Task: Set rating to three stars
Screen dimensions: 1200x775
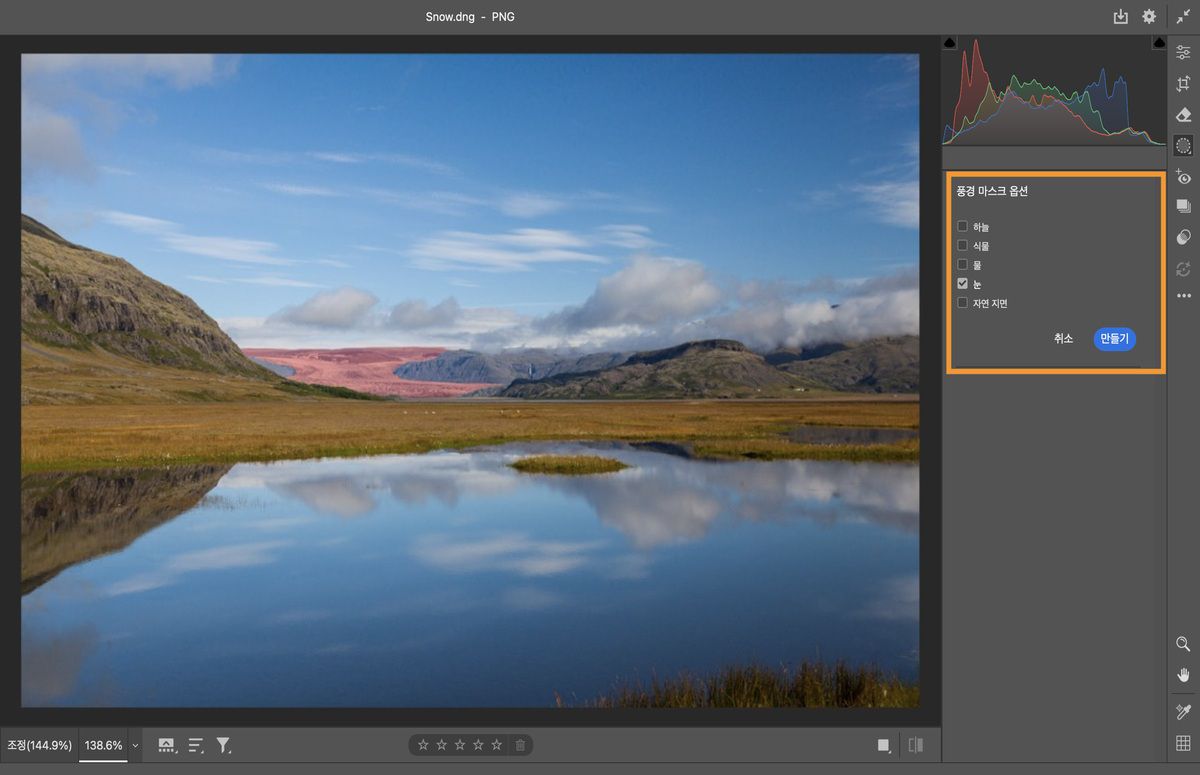Action: tap(460, 745)
